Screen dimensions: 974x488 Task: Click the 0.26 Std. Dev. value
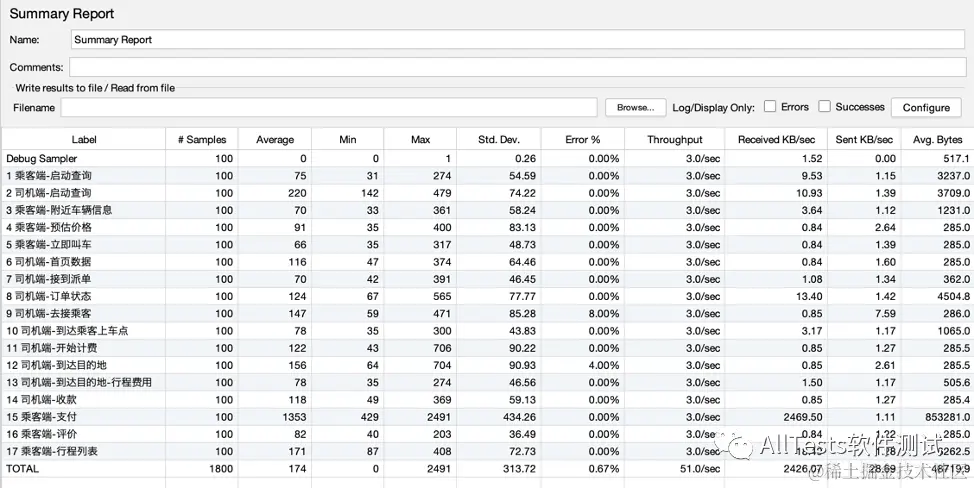[x=525, y=159]
